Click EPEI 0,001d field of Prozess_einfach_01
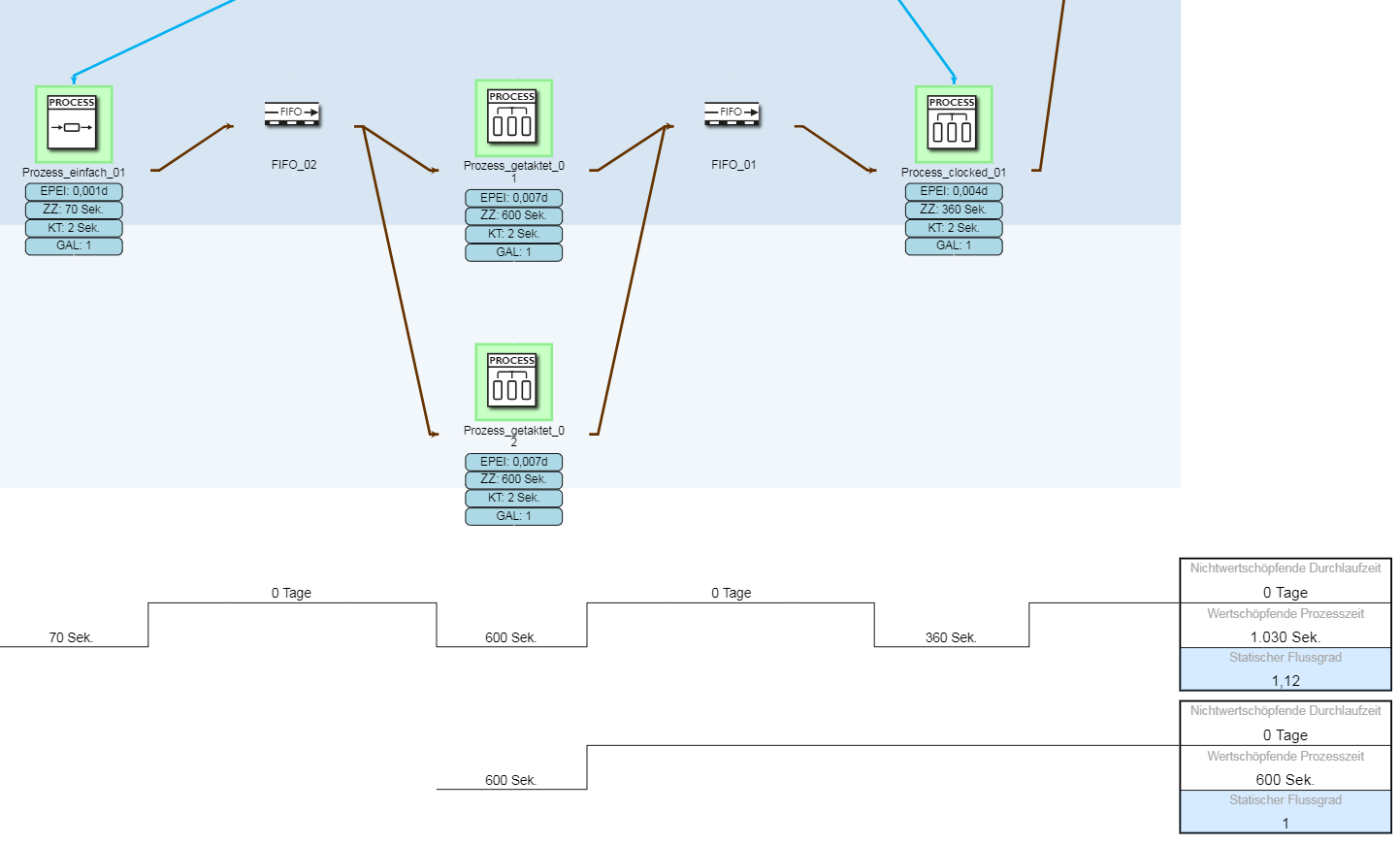The image size is (1400, 845). 74,191
